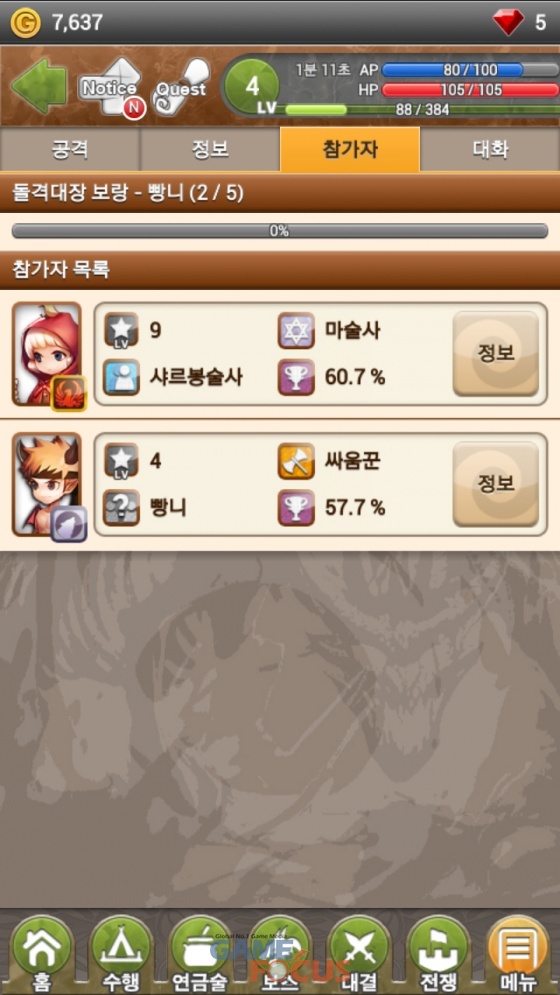Open the 대결 crossed swords icon
This screenshot has height=995, width=560.
click(360, 954)
